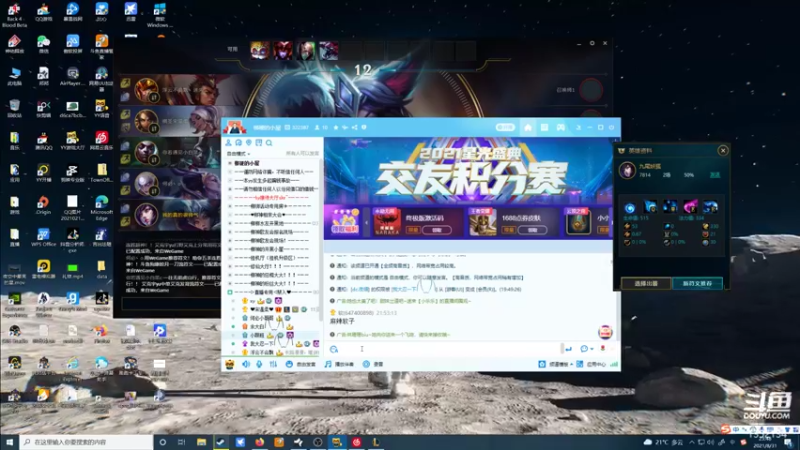Click the location pin icon above the channel list
800x450 pixels.
click(x=248, y=143)
